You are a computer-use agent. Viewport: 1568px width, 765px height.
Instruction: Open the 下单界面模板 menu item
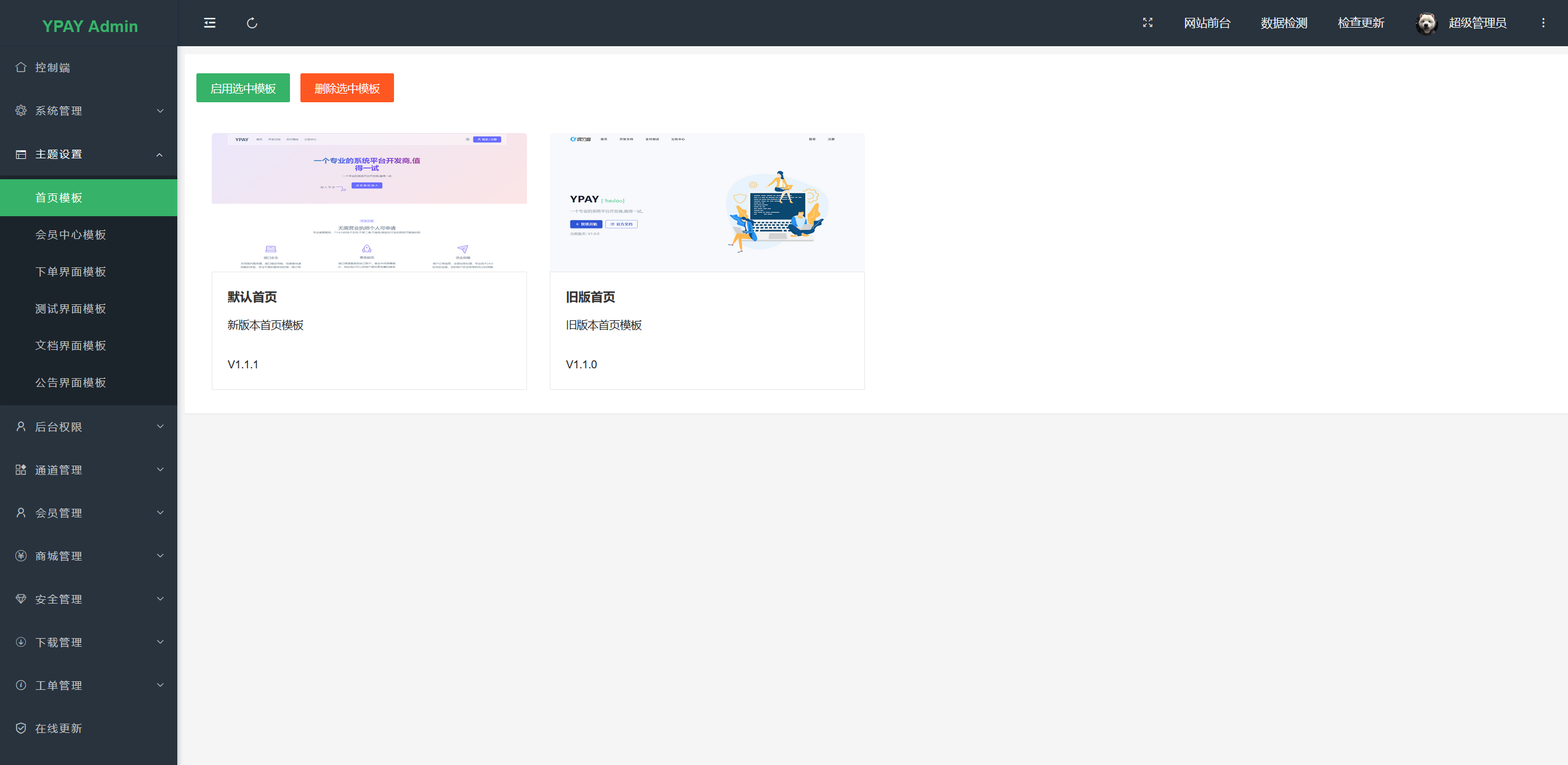pyautogui.click(x=71, y=272)
